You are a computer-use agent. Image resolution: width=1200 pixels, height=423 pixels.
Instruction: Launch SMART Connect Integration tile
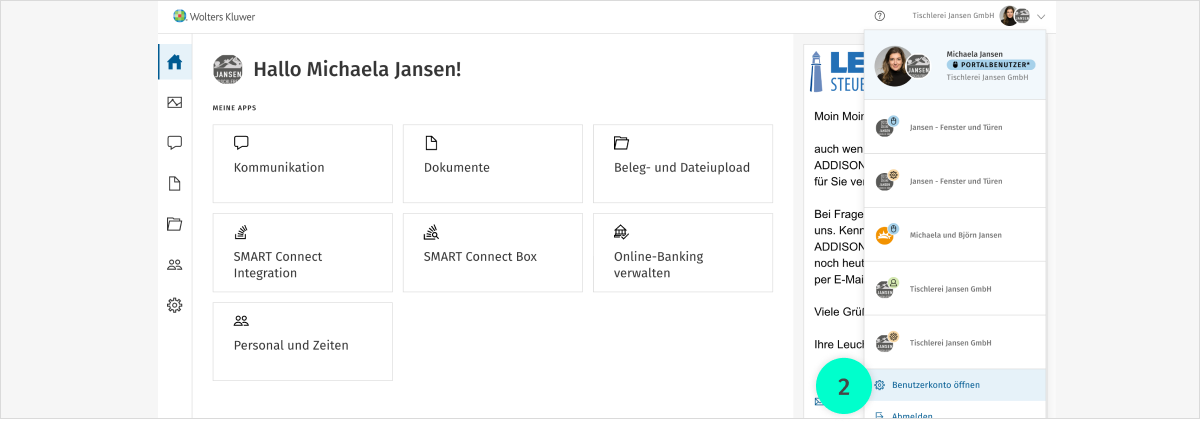pyautogui.click(x=302, y=252)
